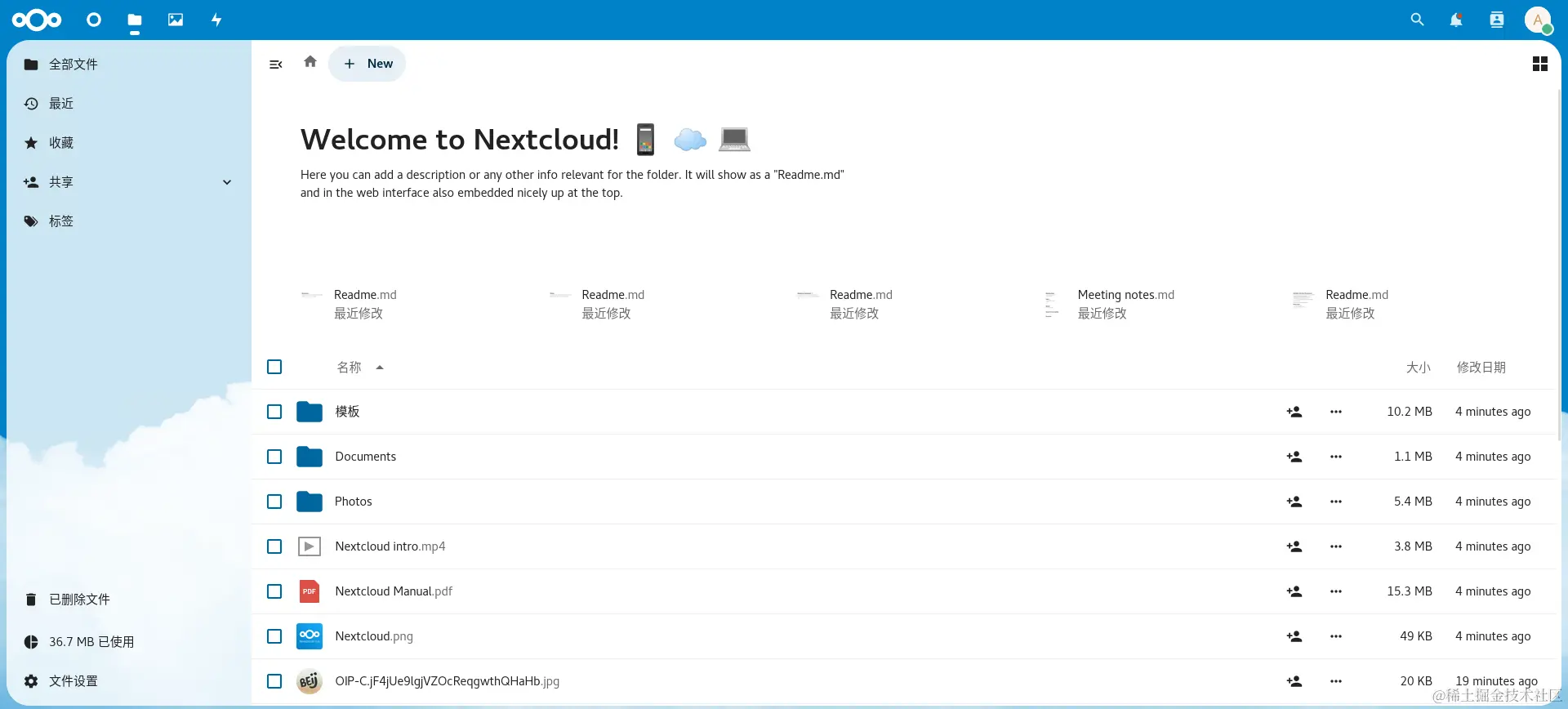Image resolution: width=1568 pixels, height=709 pixels.
Task: Open the search magnifier
Action: pos(1417,20)
